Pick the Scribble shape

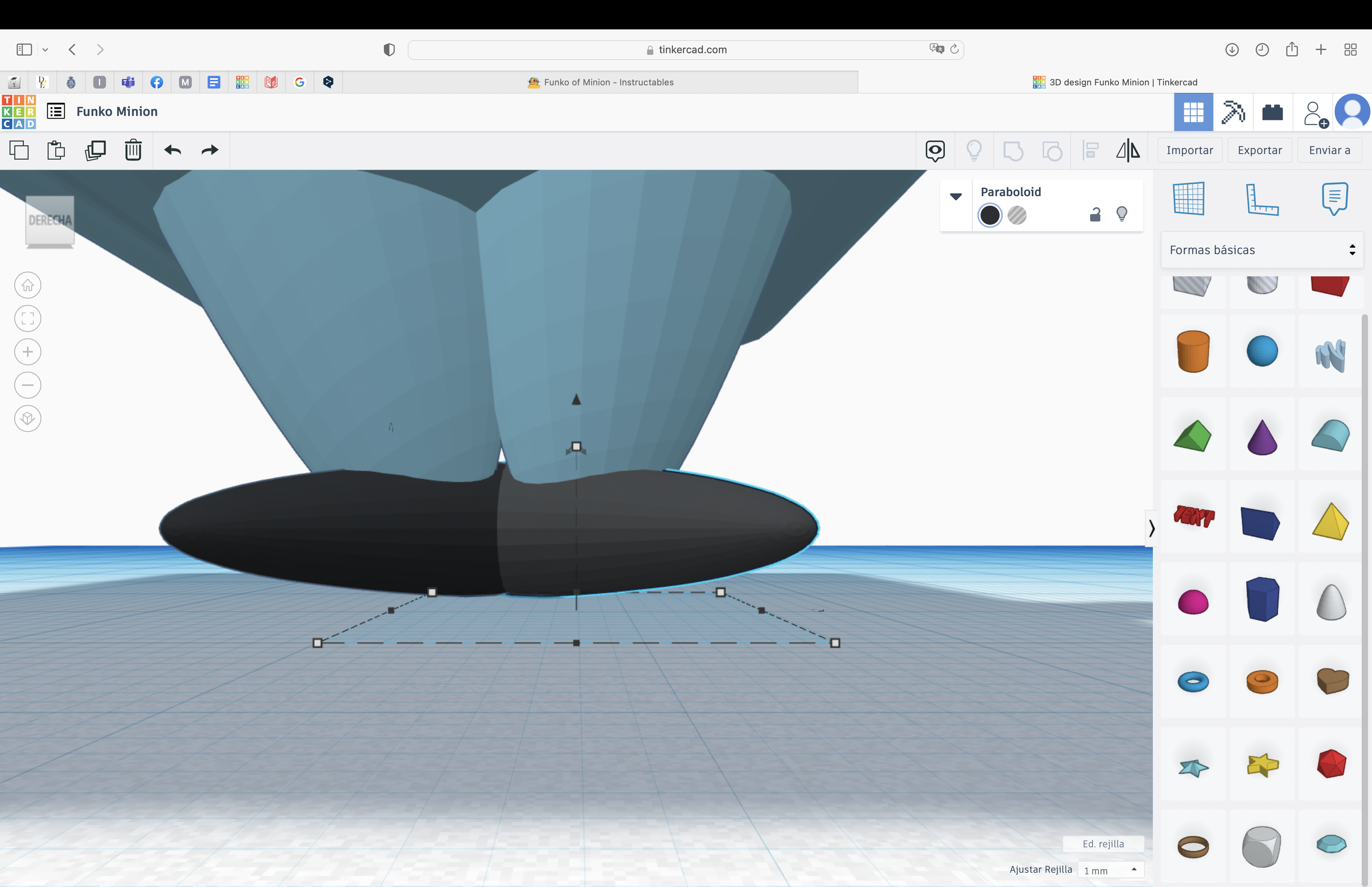point(1331,355)
